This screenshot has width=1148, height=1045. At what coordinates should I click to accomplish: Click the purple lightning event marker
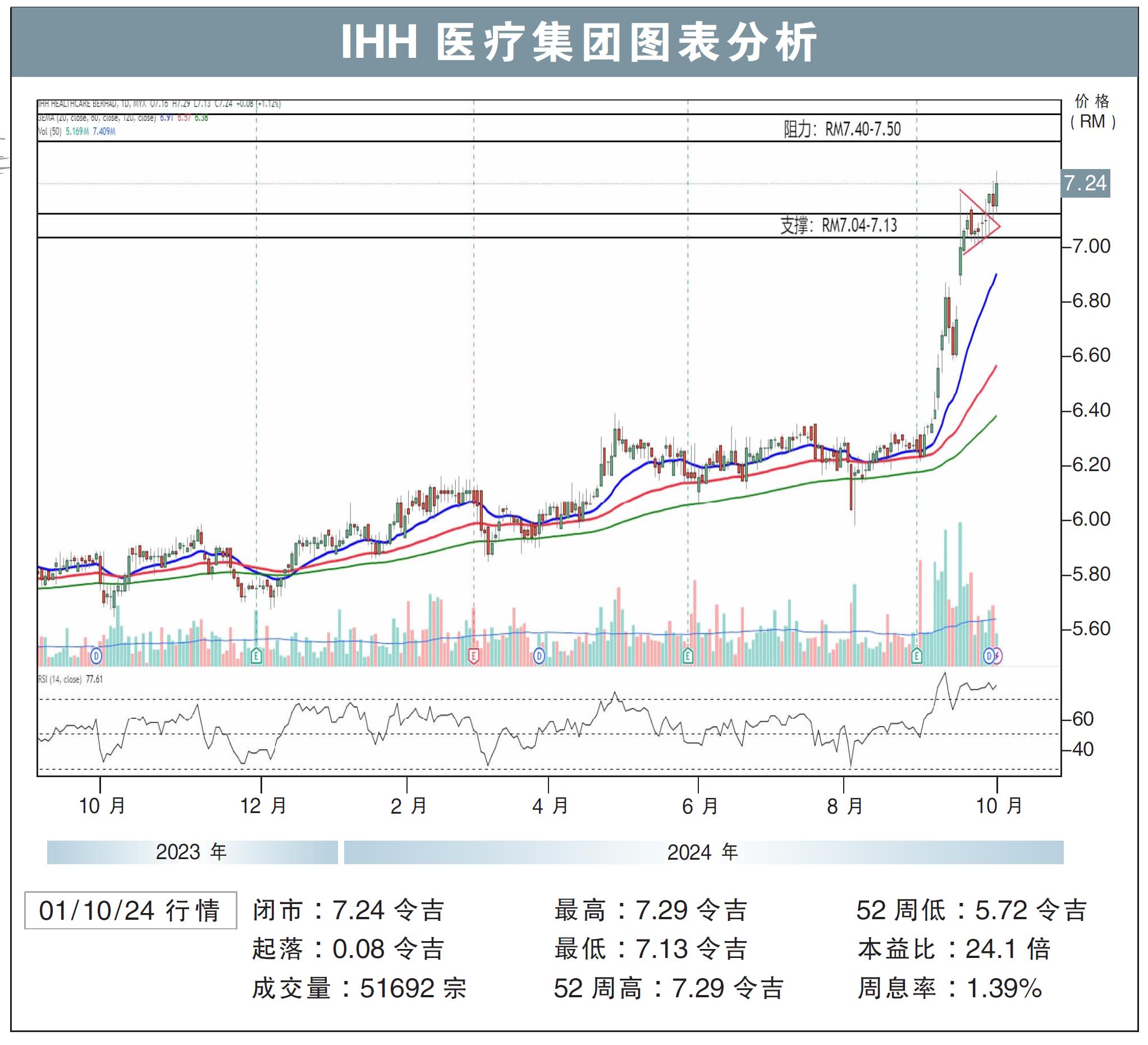click(998, 656)
